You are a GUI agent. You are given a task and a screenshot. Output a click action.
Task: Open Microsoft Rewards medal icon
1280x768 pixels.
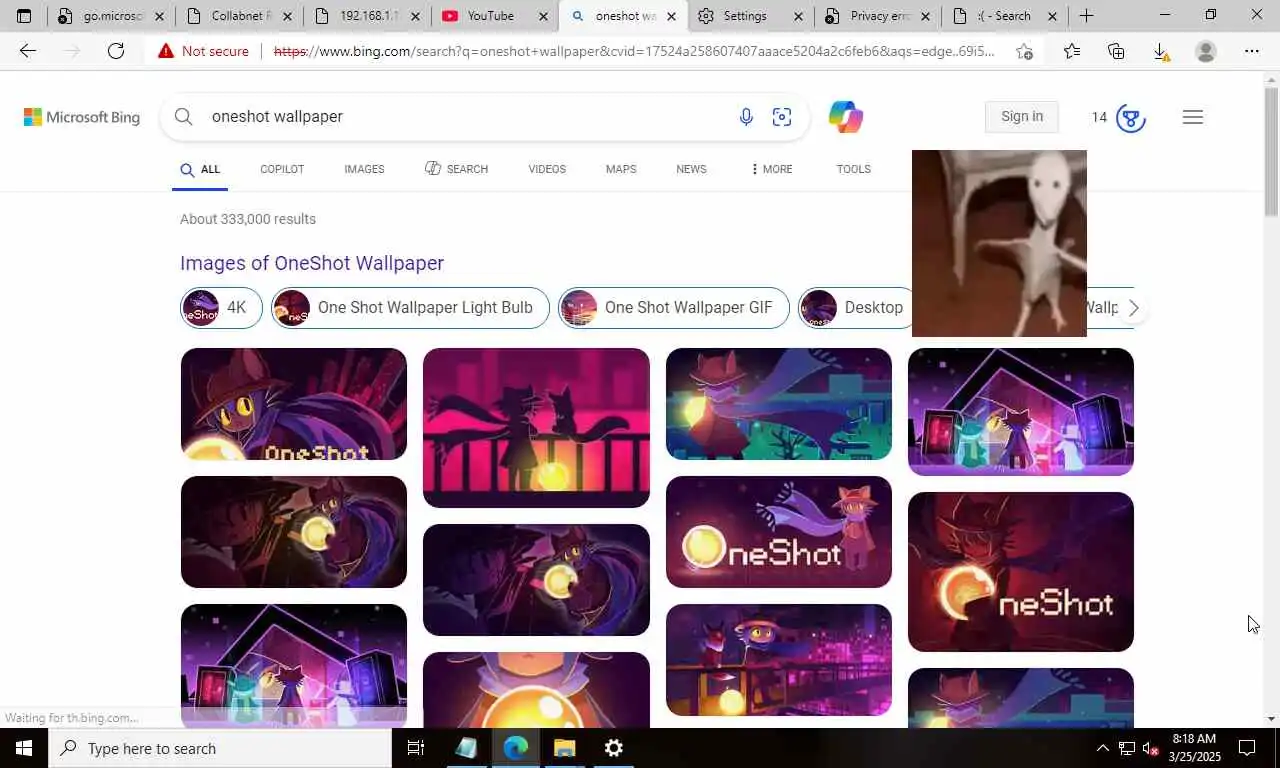(1131, 118)
